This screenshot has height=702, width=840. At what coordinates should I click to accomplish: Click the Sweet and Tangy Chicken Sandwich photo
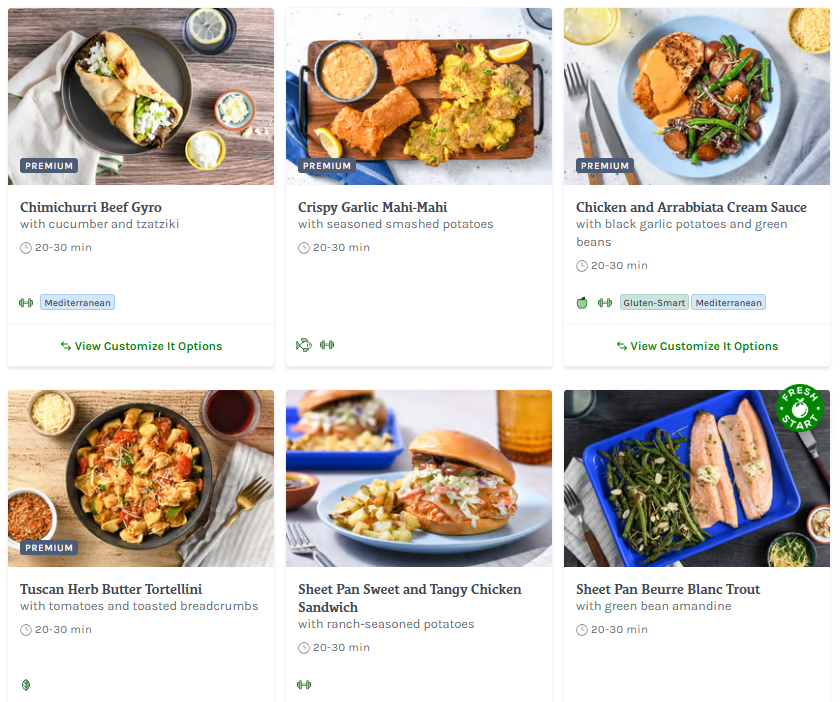419,478
